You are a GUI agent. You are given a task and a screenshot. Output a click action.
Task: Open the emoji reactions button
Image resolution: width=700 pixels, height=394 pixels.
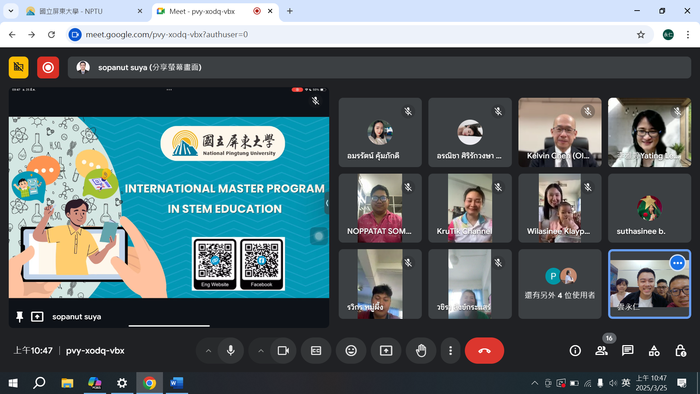[351, 351]
